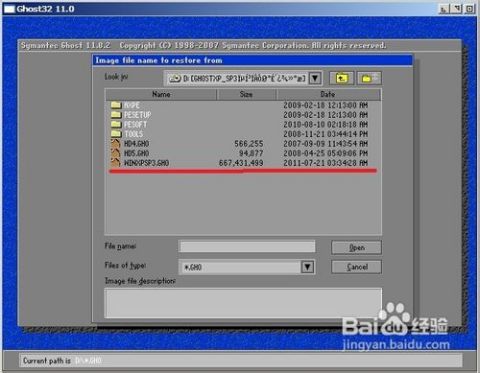Click the Cancel button

click(x=356, y=267)
